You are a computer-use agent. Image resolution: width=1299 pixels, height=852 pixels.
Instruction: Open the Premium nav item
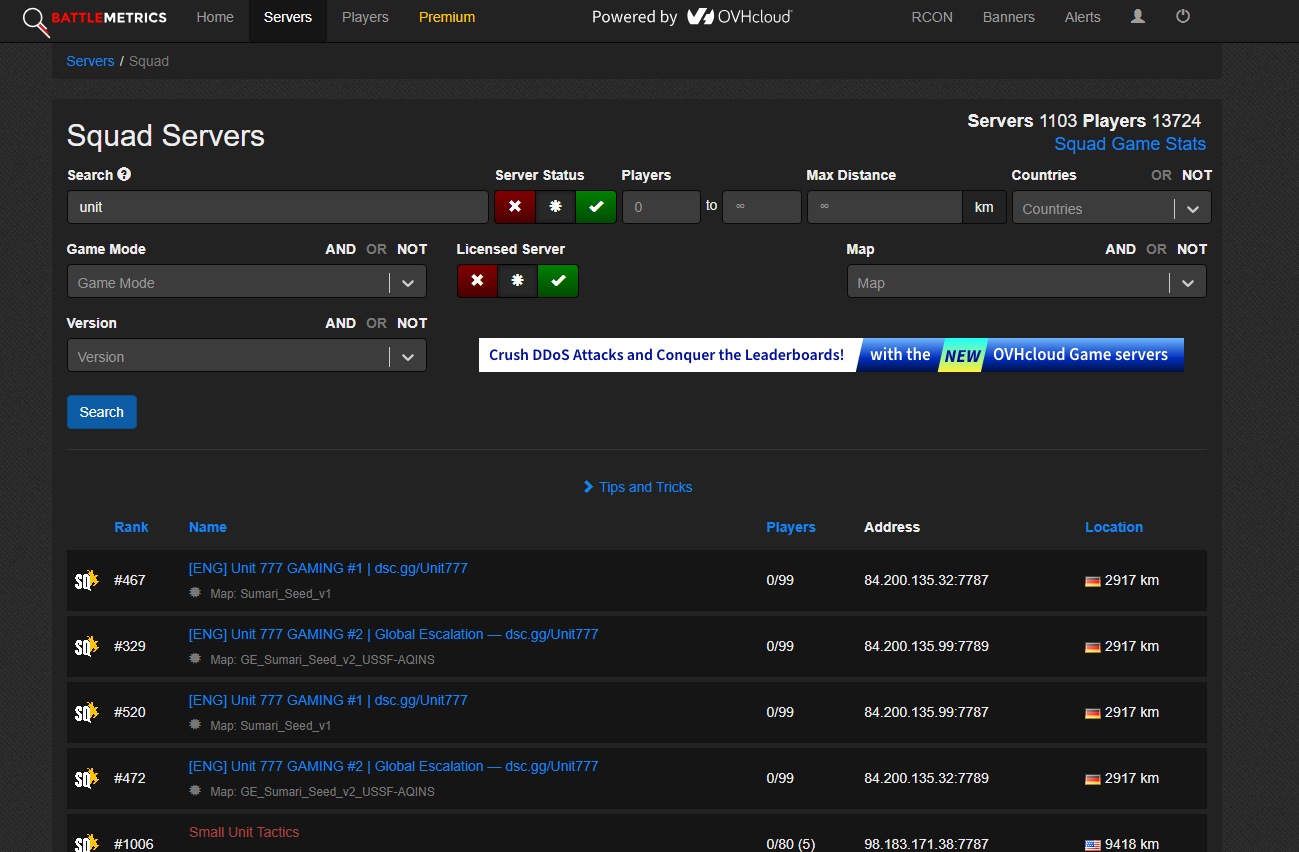(447, 17)
